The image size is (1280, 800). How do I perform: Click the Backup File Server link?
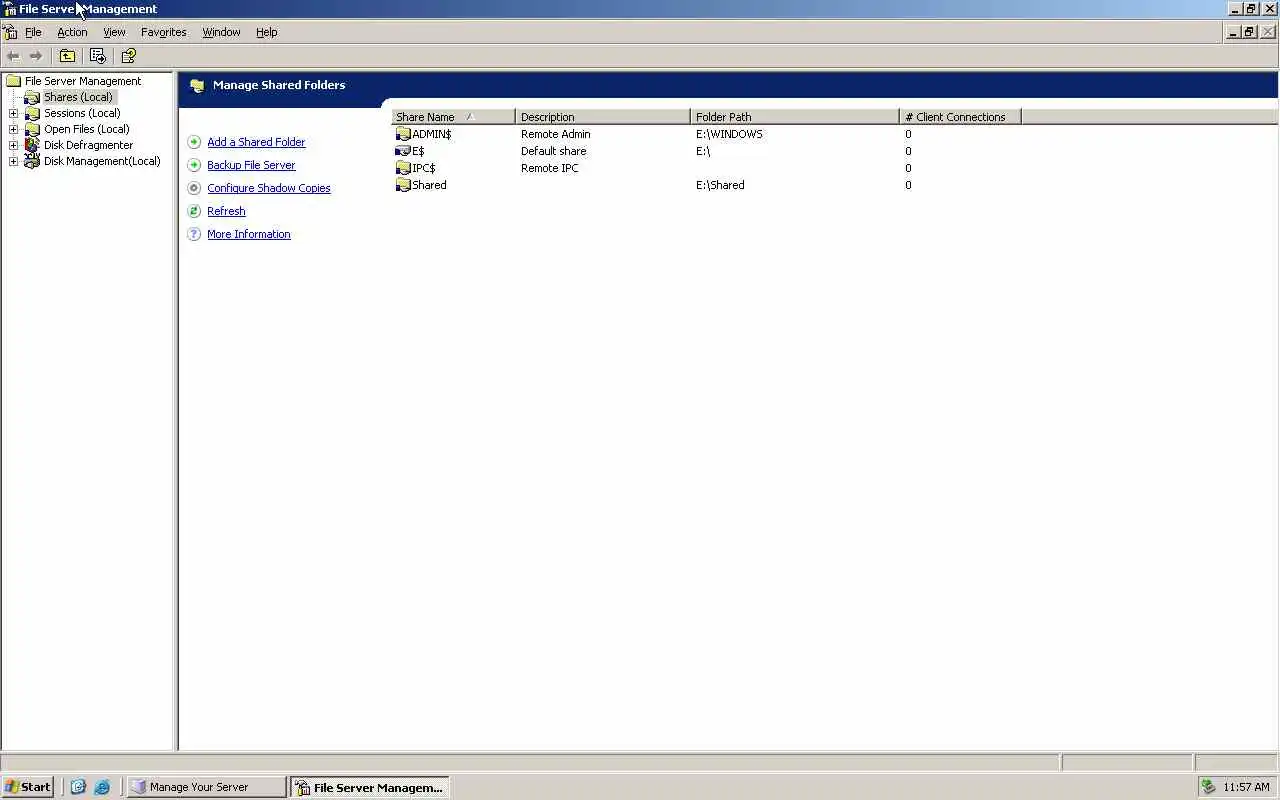tap(251, 165)
